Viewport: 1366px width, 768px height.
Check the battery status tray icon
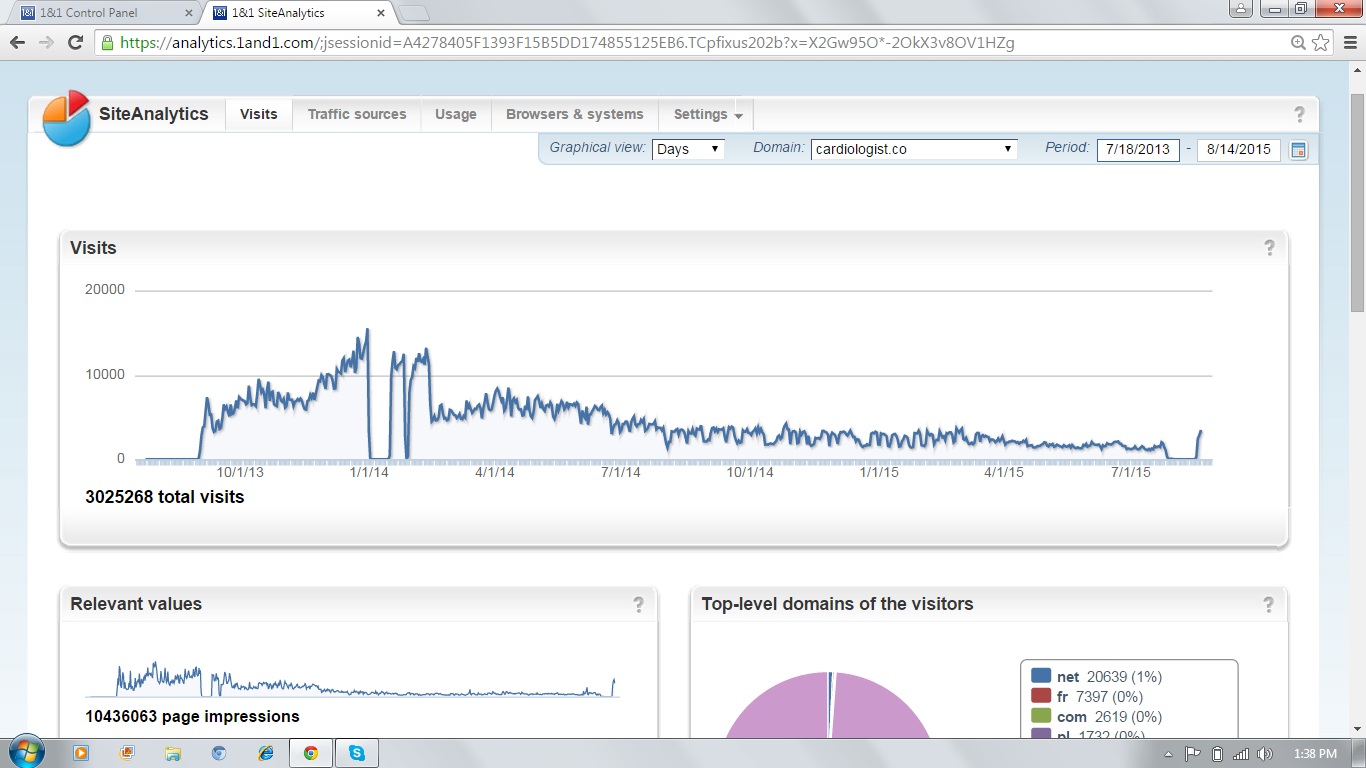coord(1217,754)
